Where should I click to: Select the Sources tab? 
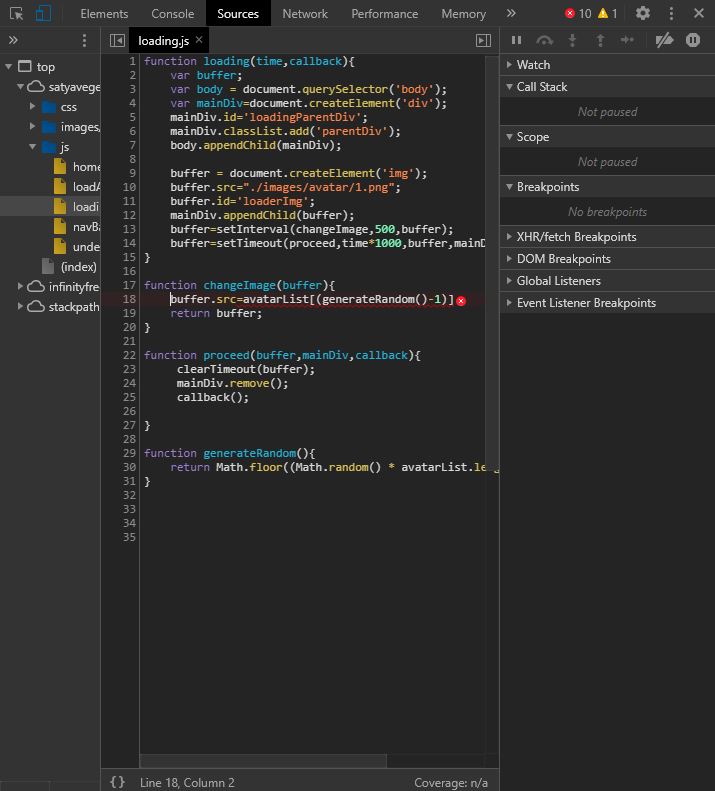[x=238, y=14]
